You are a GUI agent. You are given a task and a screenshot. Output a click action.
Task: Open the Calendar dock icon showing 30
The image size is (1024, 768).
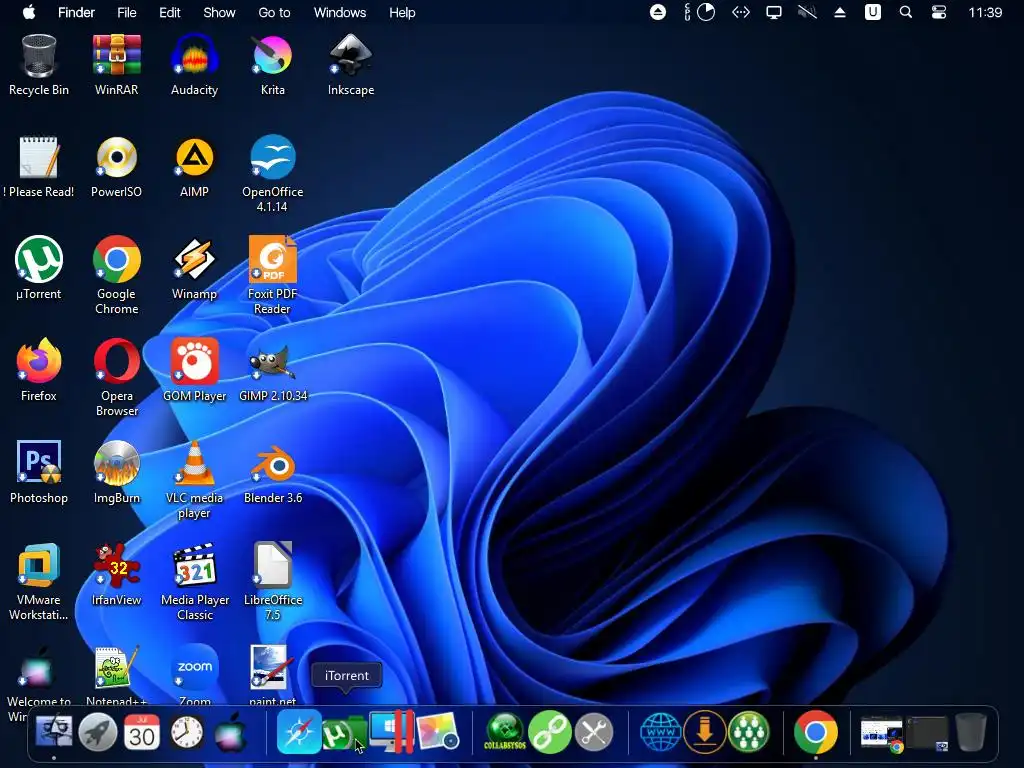tap(142, 733)
